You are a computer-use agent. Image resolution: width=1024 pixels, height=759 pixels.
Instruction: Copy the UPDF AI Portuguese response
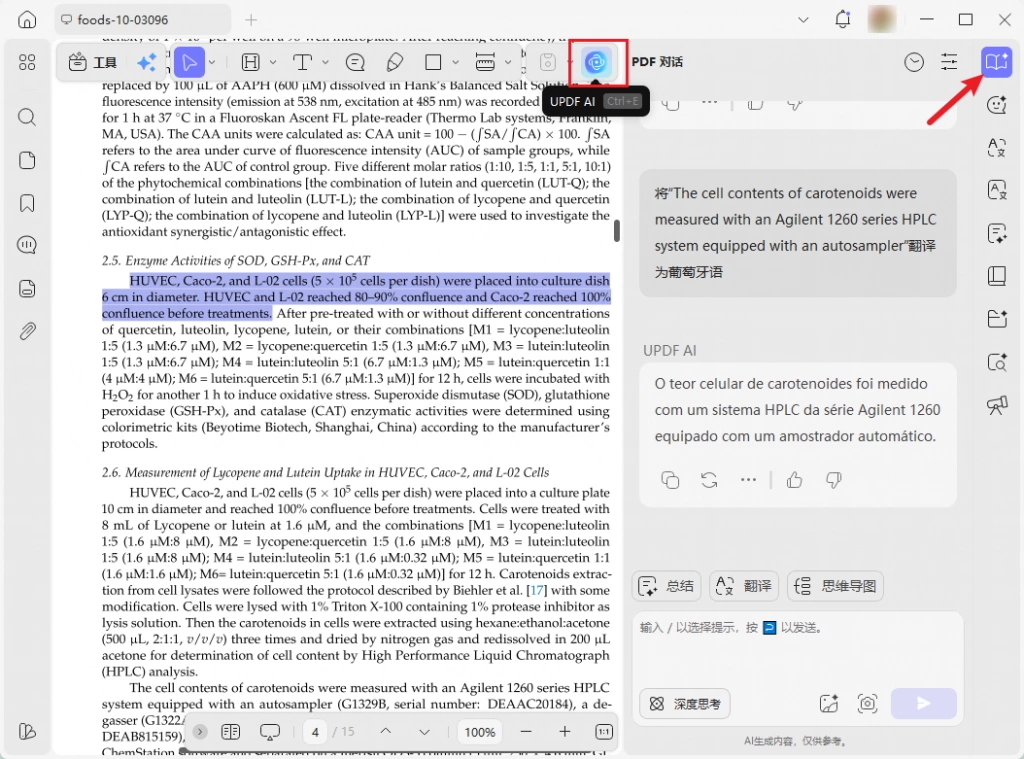click(x=670, y=480)
